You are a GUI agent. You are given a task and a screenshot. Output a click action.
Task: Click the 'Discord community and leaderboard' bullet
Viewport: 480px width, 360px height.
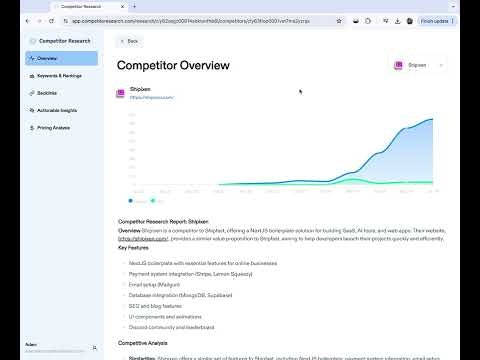coord(172,327)
